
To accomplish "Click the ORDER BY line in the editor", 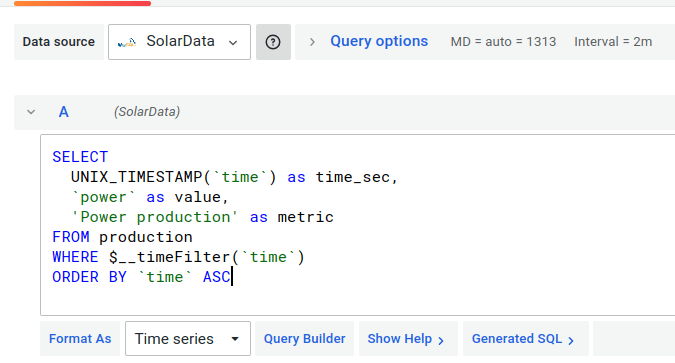I will click(x=141, y=277).
